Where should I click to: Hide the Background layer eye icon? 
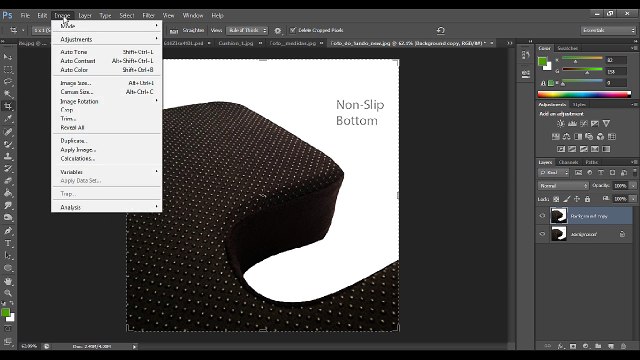[x=542, y=234]
